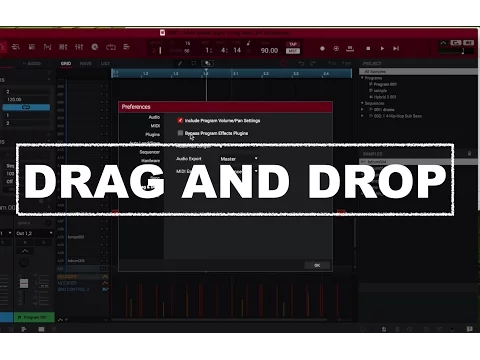Switch to the WAVE tab

tap(86, 63)
